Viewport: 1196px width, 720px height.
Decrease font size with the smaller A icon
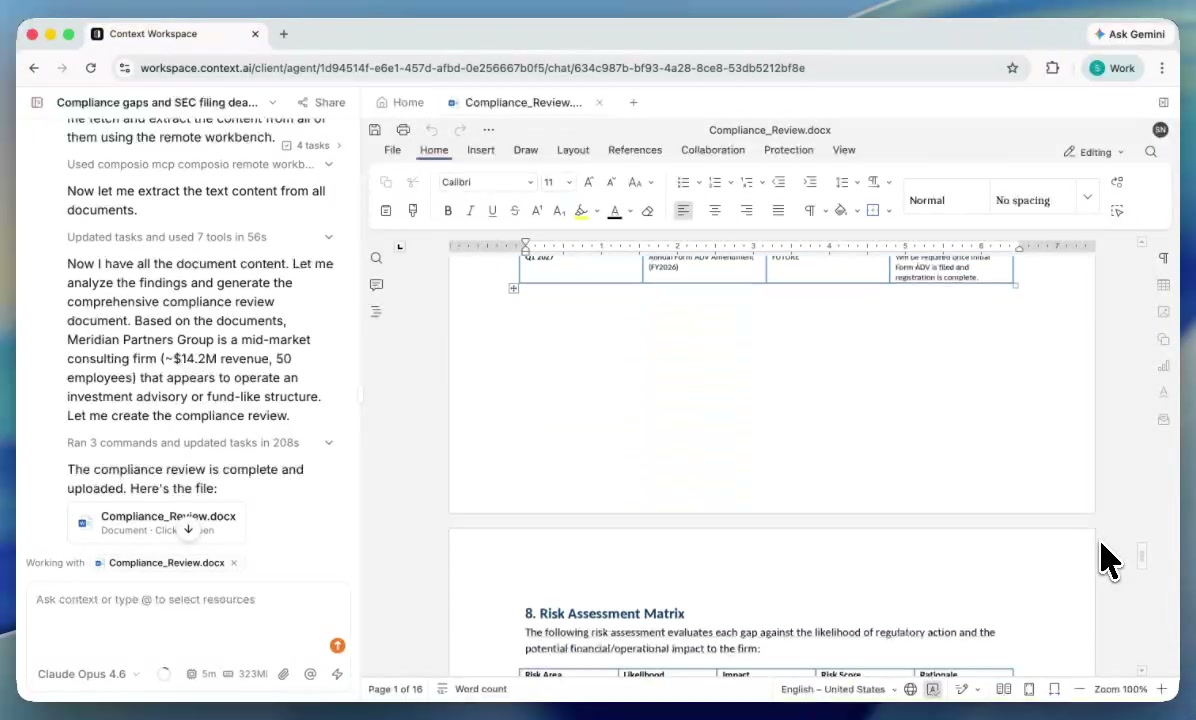click(611, 182)
